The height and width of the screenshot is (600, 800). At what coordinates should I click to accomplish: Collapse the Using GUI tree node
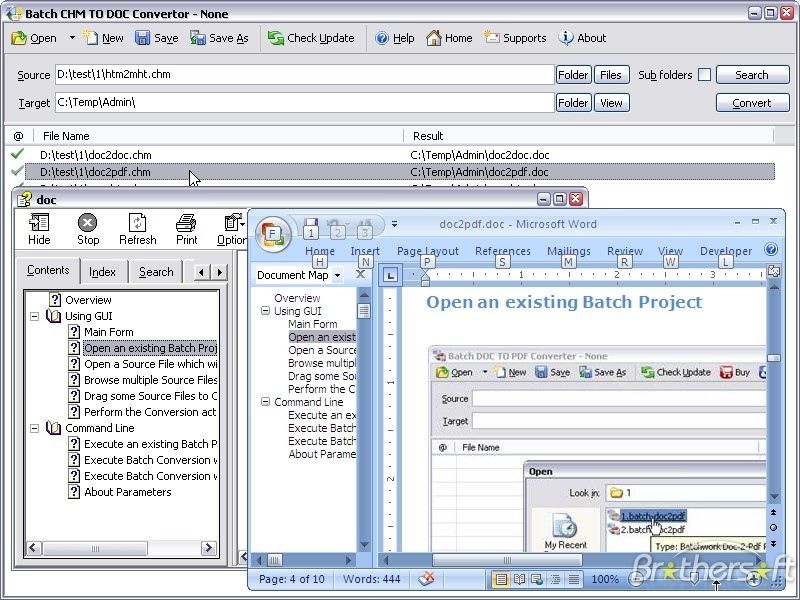pos(35,316)
